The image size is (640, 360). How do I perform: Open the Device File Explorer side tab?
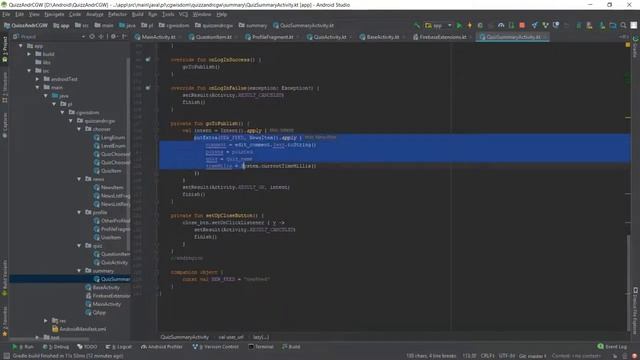(x=635, y=311)
